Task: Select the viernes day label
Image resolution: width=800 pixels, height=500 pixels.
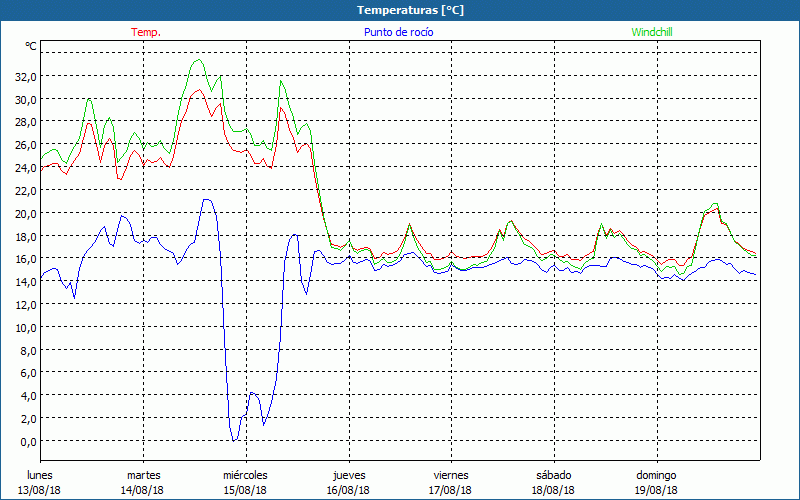Action: coord(451,475)
